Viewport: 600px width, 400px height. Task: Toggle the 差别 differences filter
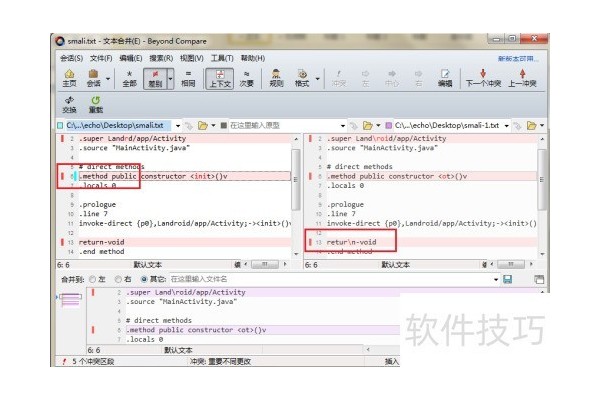click(x=155, y=78)
